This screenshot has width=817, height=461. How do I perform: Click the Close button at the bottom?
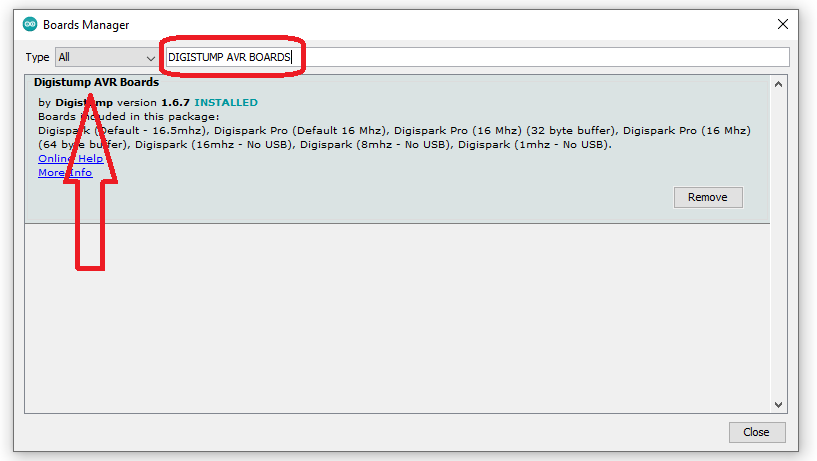(x=757, y=432)
